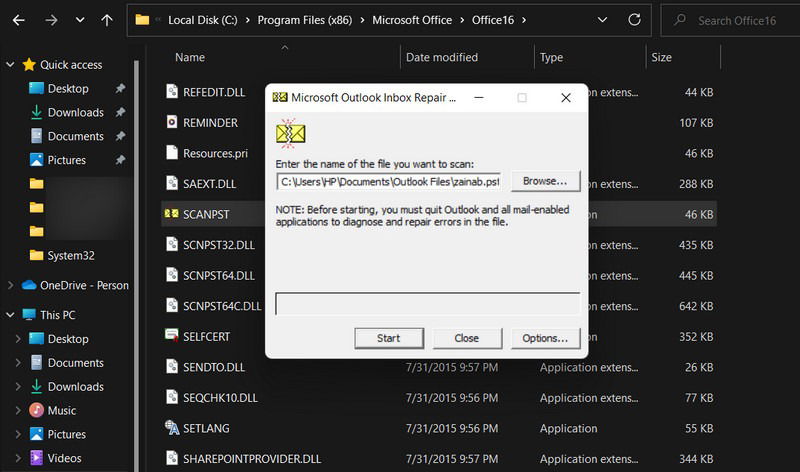Viewport: 800px width, 472px height.
Task: Expand Downloads under This PC
Action: 18,387
